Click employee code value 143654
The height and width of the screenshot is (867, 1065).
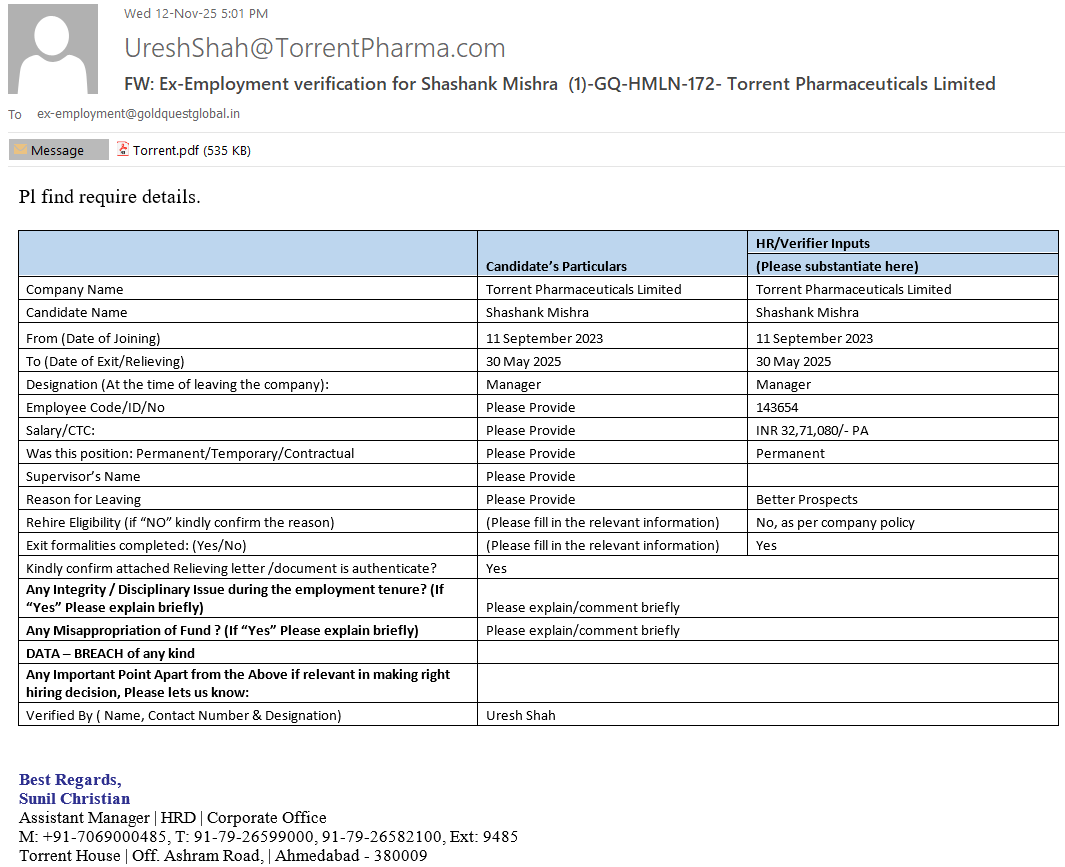click(777, 408)
